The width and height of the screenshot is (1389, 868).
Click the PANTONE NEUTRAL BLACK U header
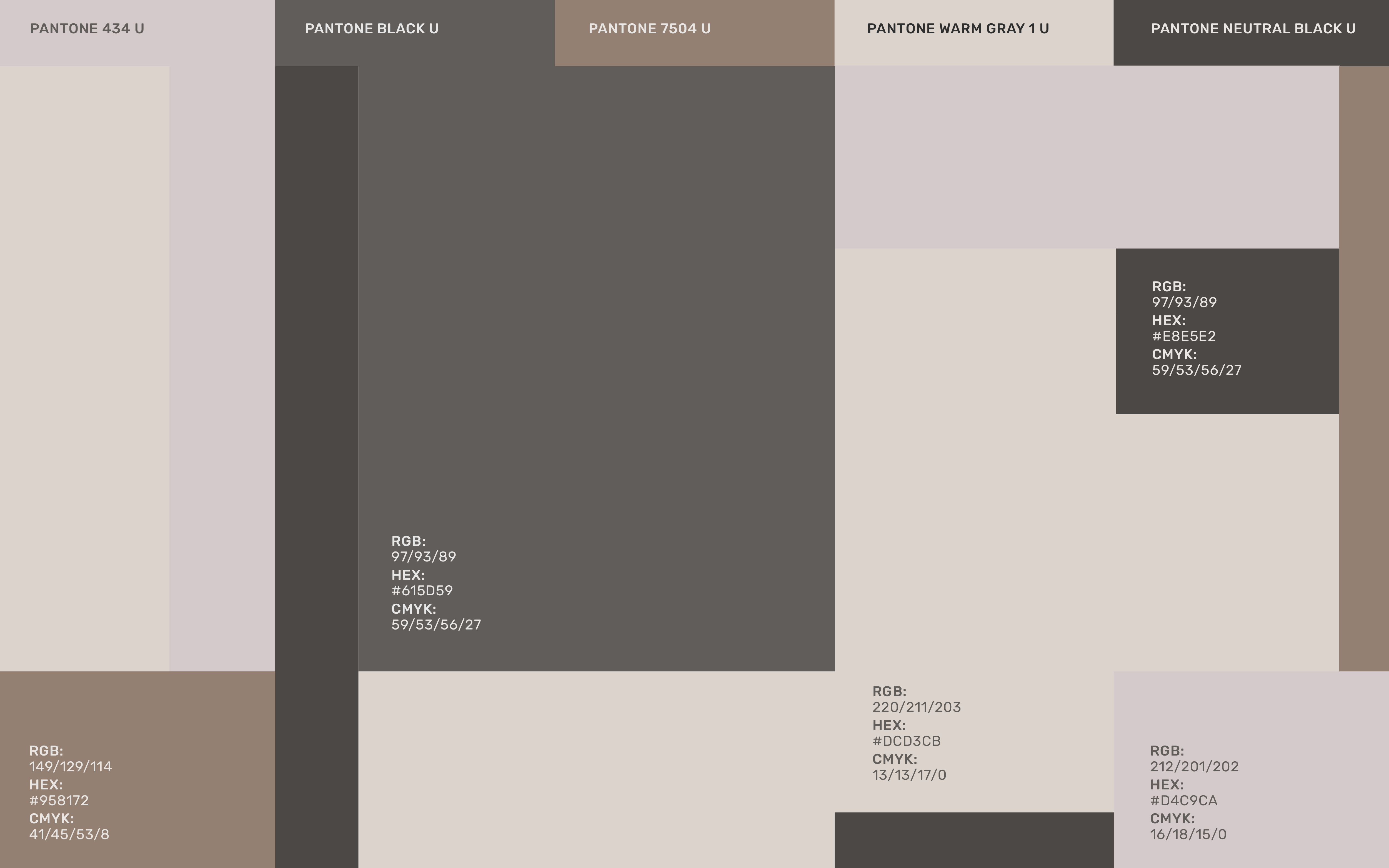pyautogui.click(x=1251, y=33)
